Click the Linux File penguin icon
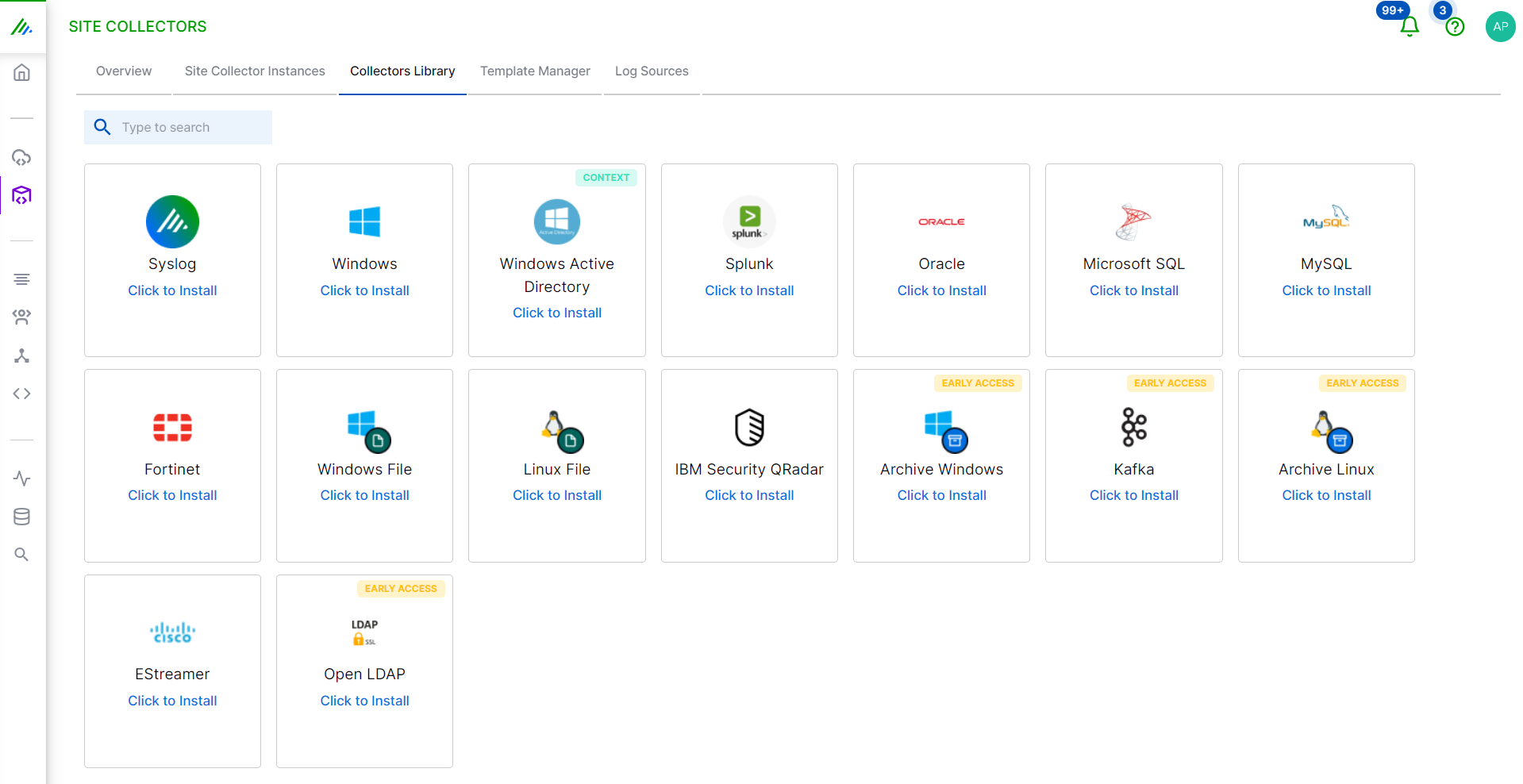The image size is (1523, 784). [562, 431]
